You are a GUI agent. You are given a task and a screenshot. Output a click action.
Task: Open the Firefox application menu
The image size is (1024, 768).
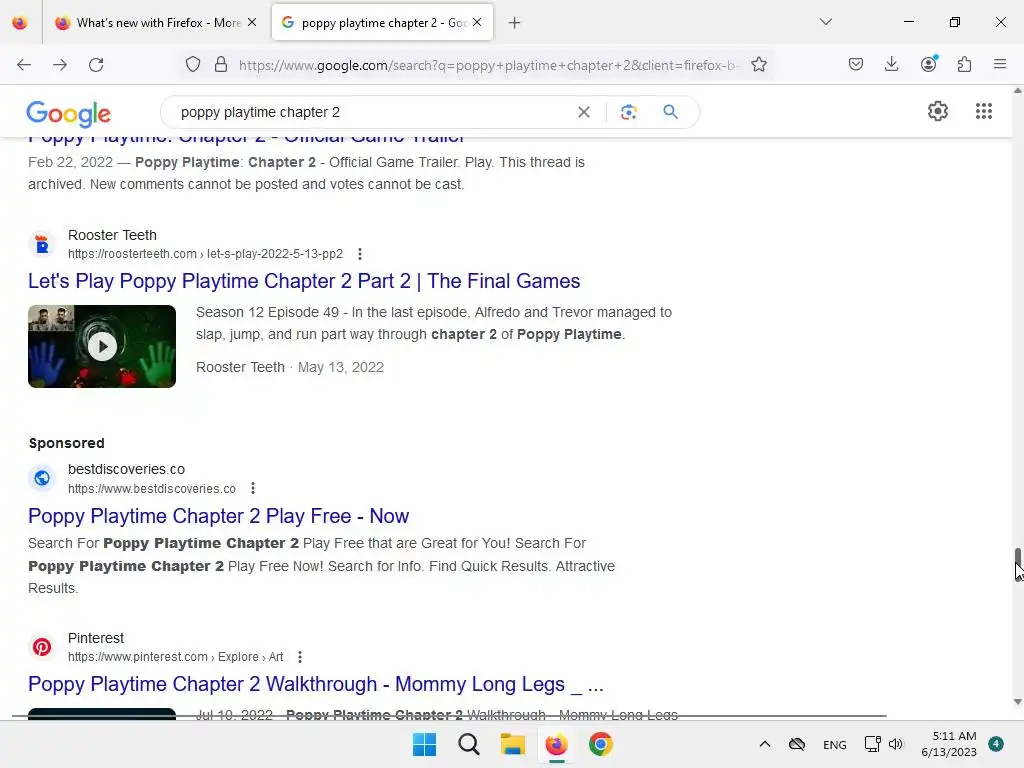coord(1000,65)
